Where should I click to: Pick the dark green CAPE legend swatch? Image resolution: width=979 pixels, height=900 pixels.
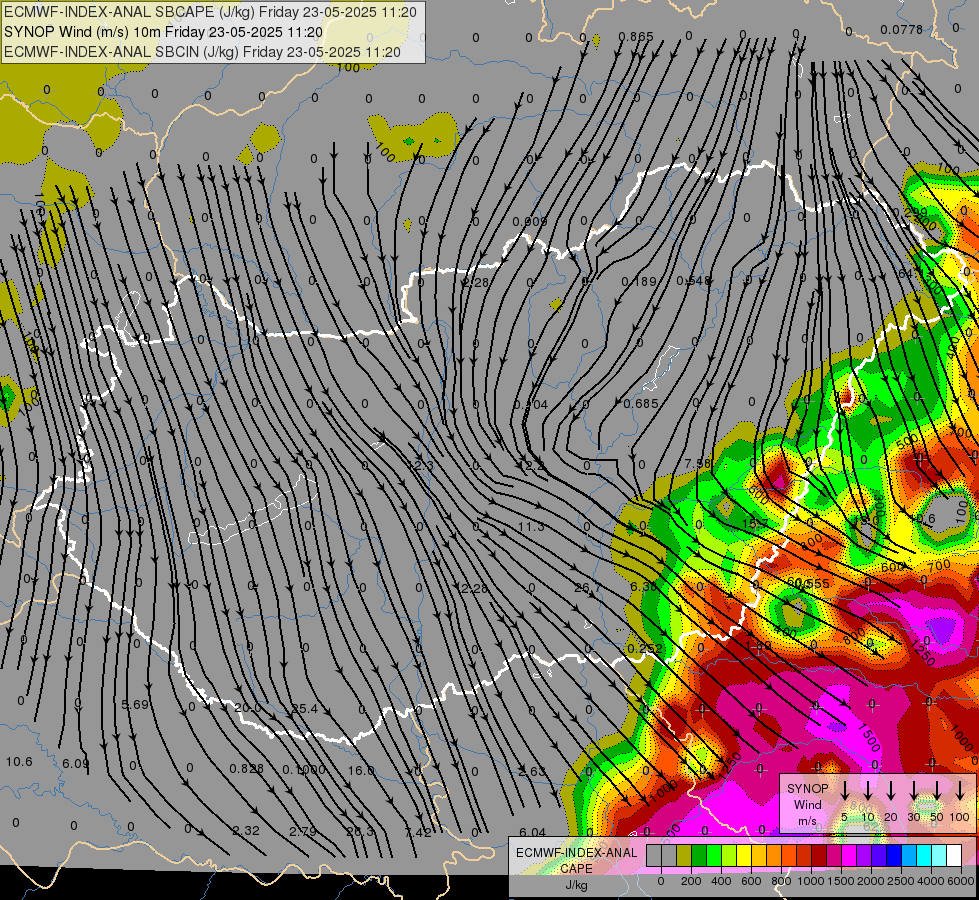(699, 855)
